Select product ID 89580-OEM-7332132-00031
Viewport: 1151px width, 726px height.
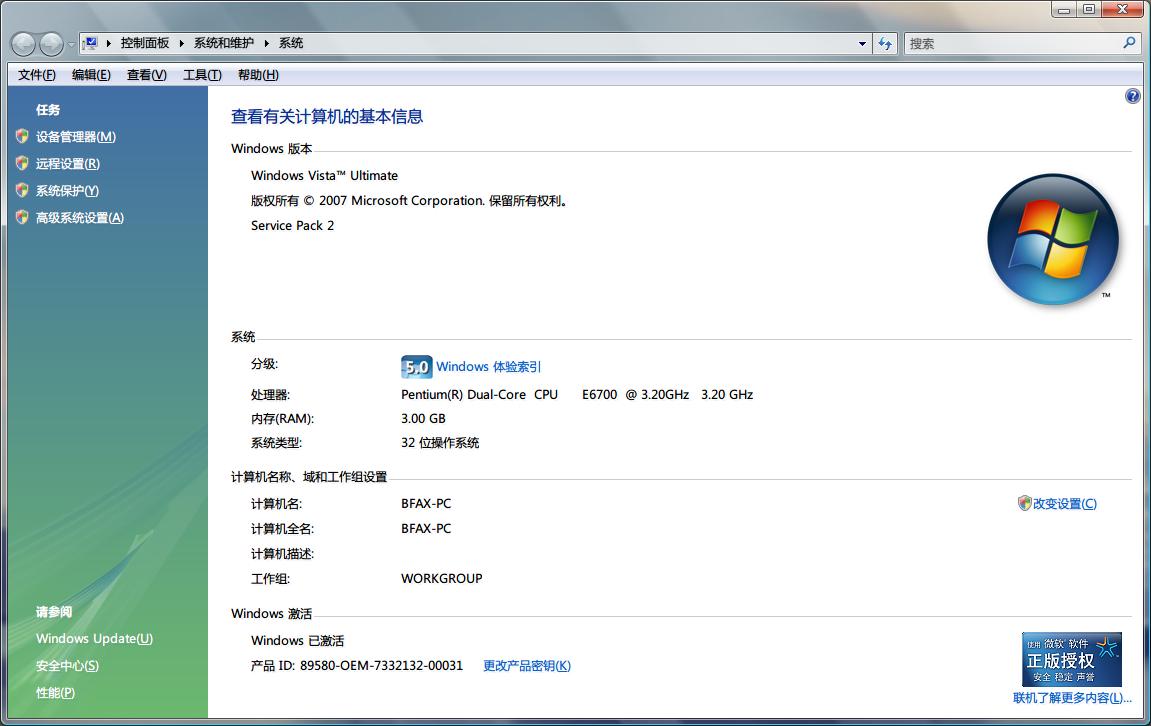tap(381, 666)
